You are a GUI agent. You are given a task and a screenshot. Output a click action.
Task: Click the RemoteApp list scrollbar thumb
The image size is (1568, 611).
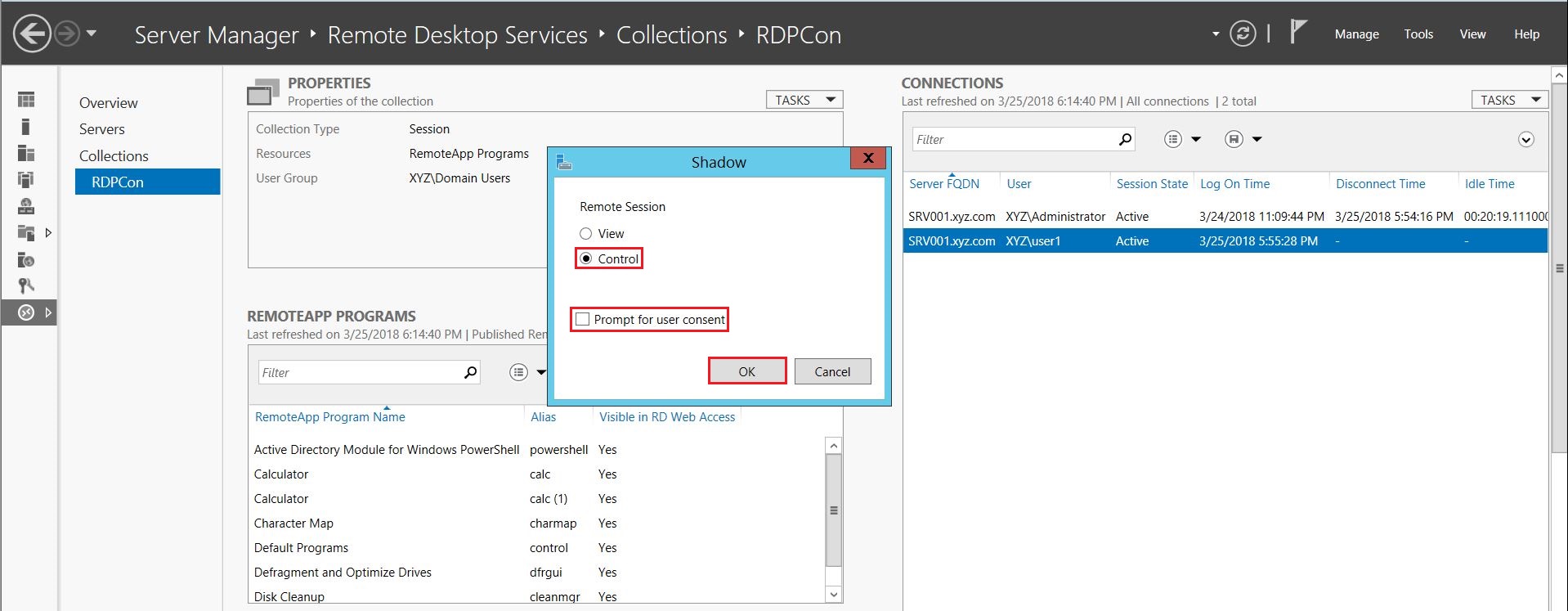click(834, 510)
